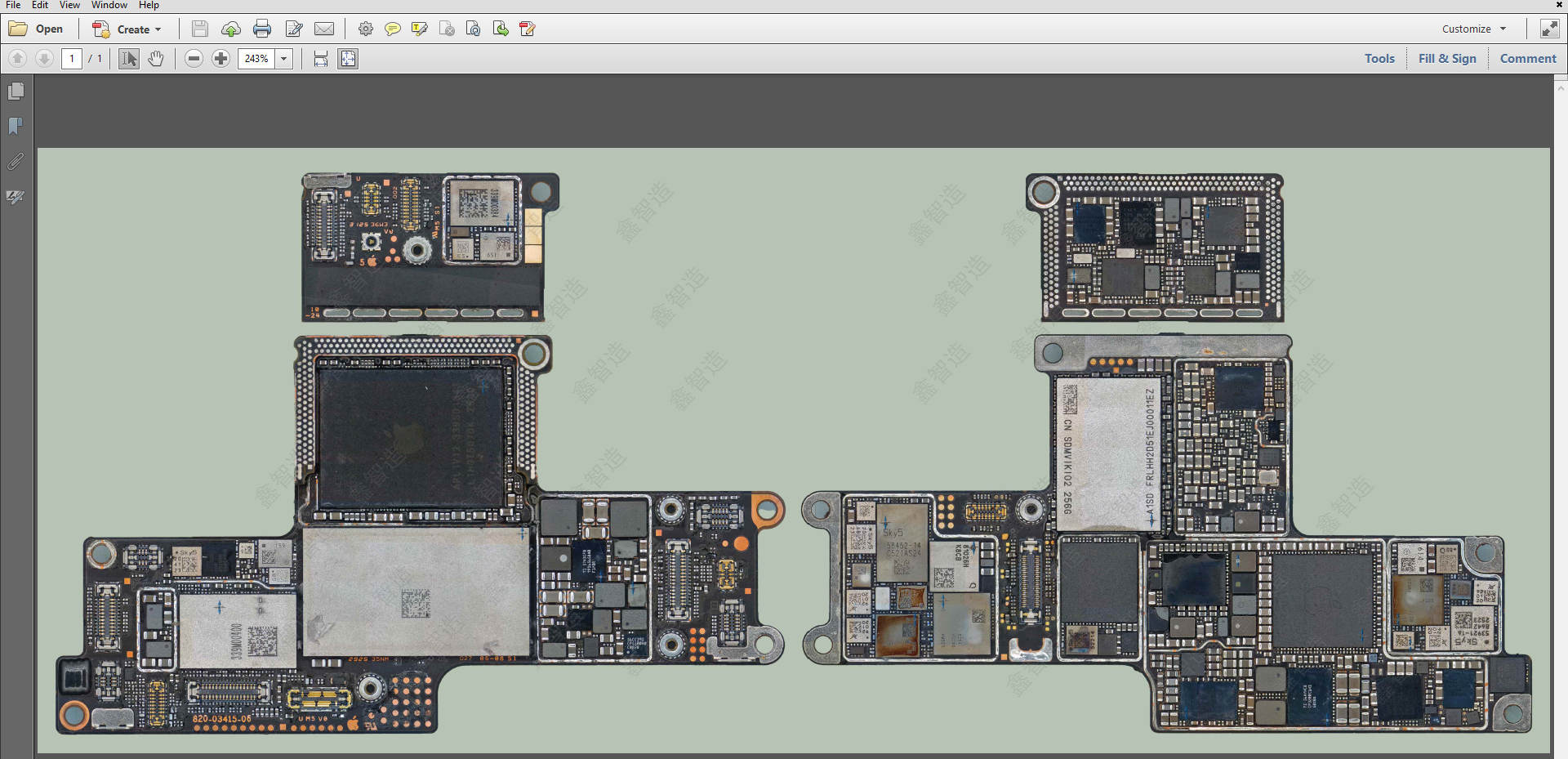Upload file to cloud icon
1568x759 pixels.
[x=231, y=29]
